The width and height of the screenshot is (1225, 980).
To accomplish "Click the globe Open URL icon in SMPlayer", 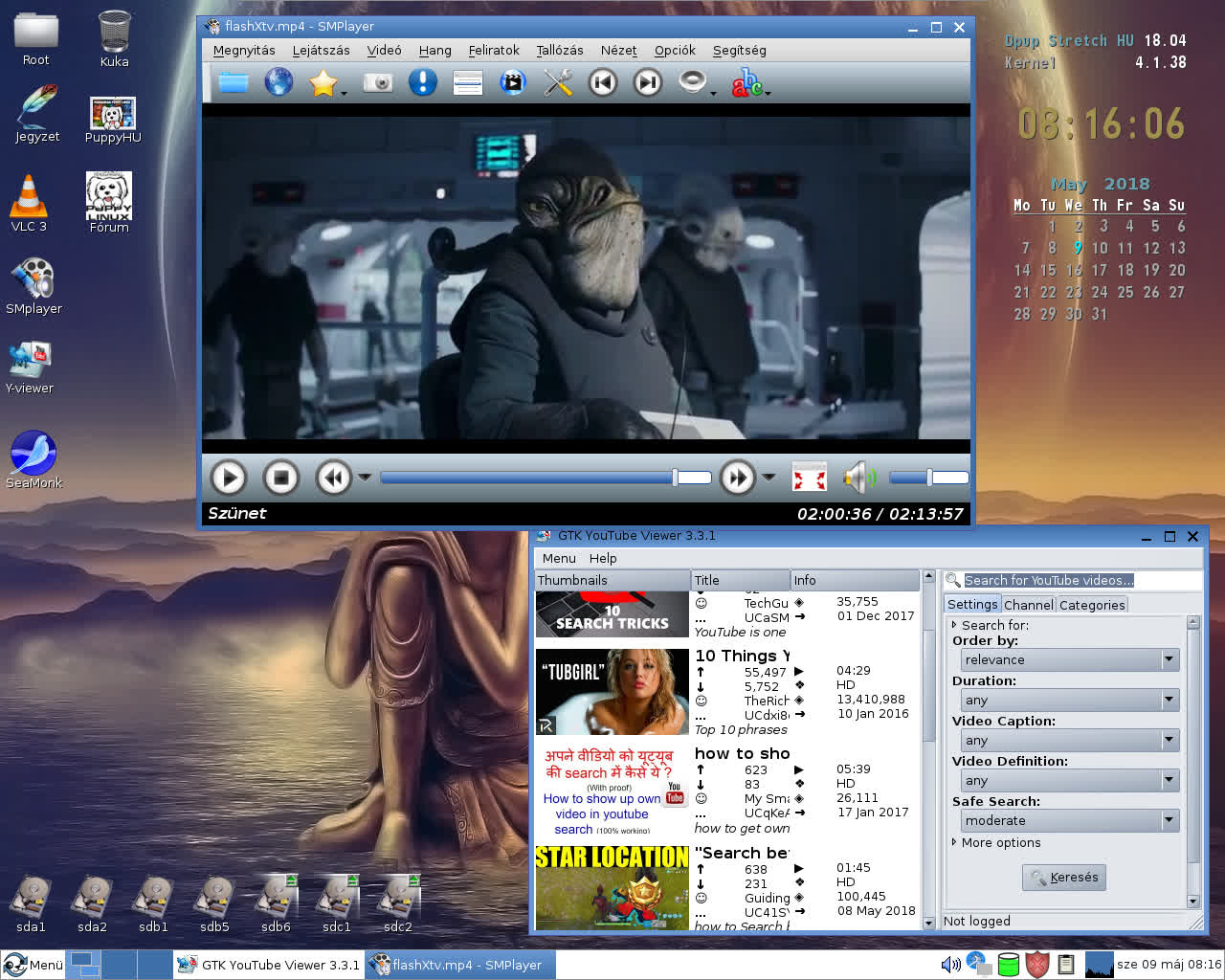I will point(278,82).
